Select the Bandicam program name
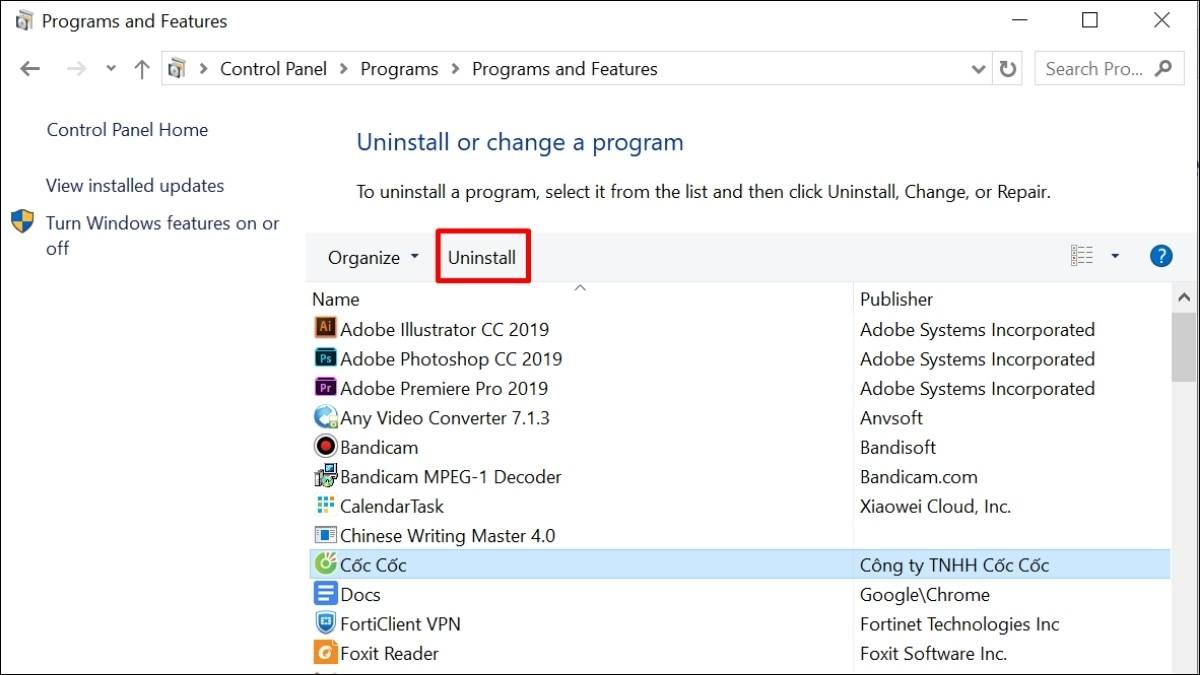1200x675 pixels. pyautogui.click(x=379, y=447)
